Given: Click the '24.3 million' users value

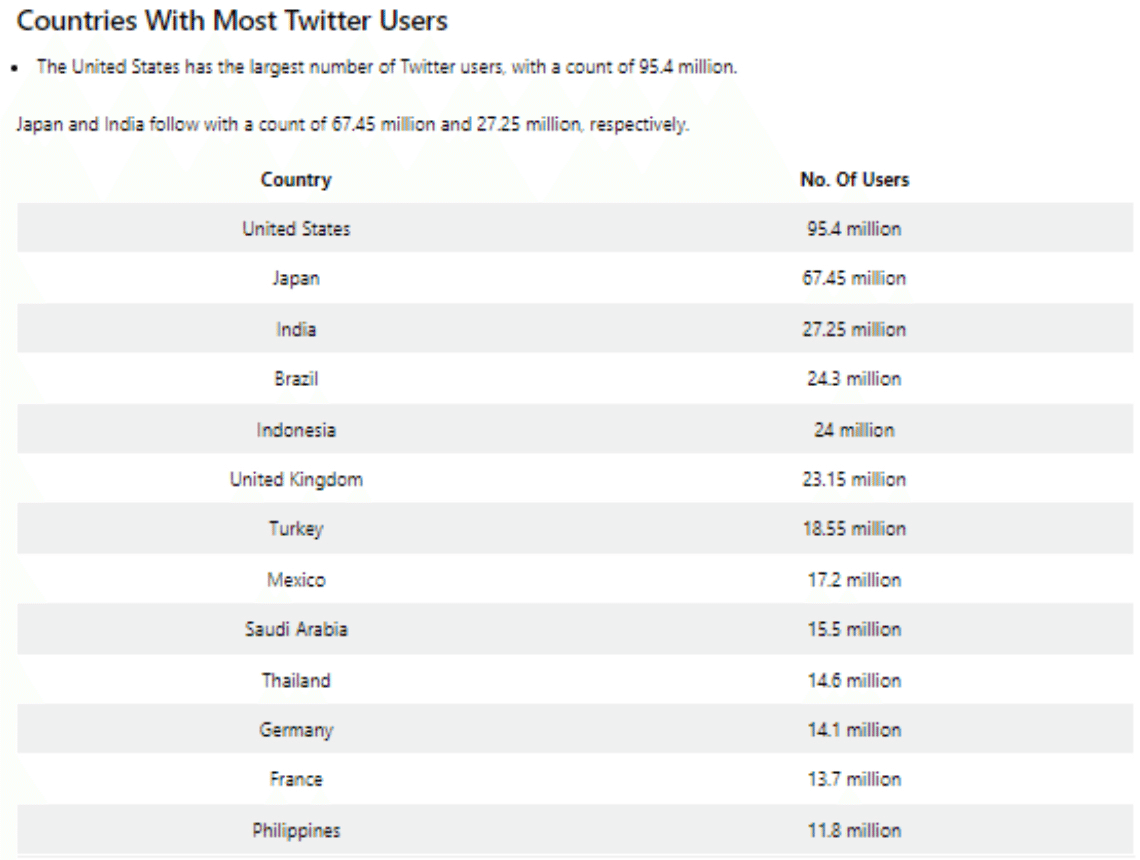Looking at the screenshot, I should click(x=854, y=379).
